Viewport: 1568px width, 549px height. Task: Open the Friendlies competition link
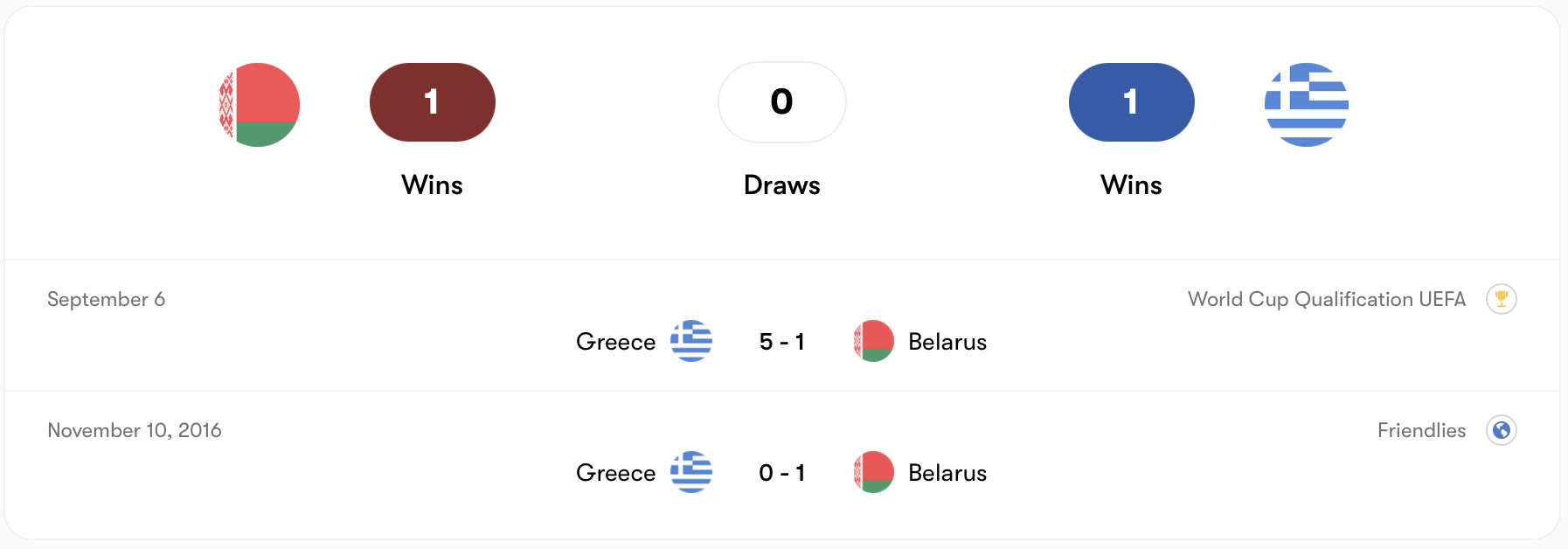1420,429
